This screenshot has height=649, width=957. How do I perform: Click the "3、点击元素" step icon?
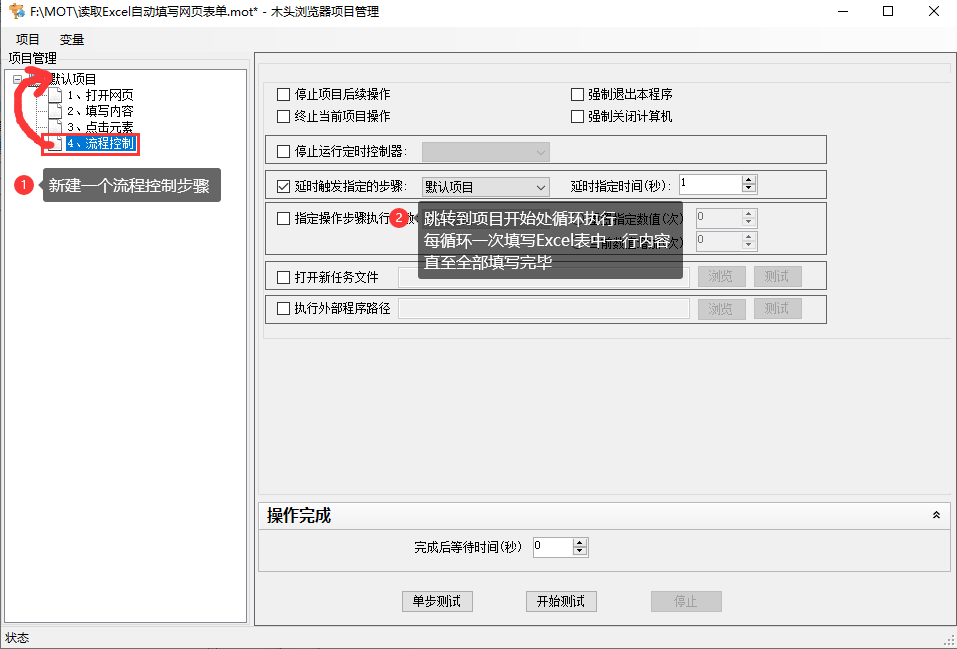point(53,127)
